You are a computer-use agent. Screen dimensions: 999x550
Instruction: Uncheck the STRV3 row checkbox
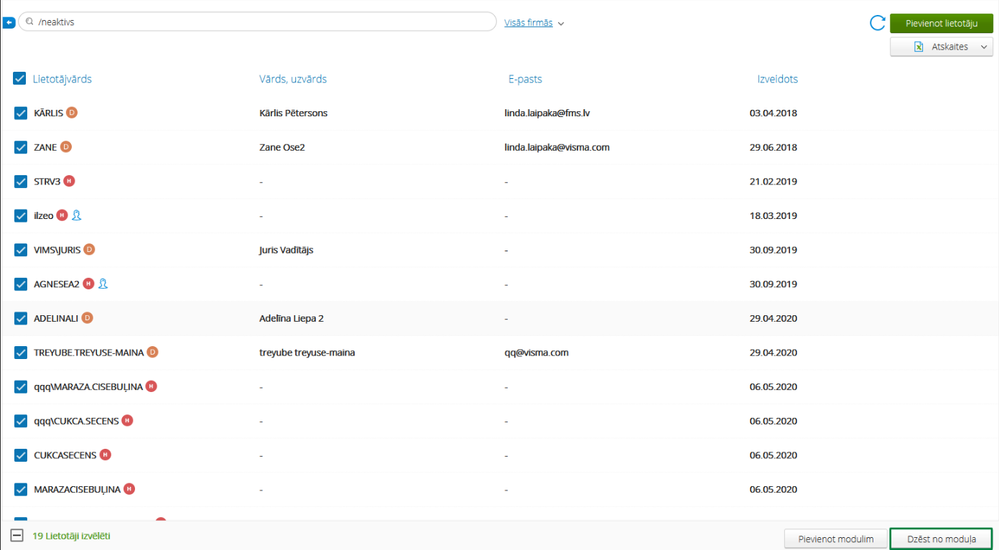20,182
